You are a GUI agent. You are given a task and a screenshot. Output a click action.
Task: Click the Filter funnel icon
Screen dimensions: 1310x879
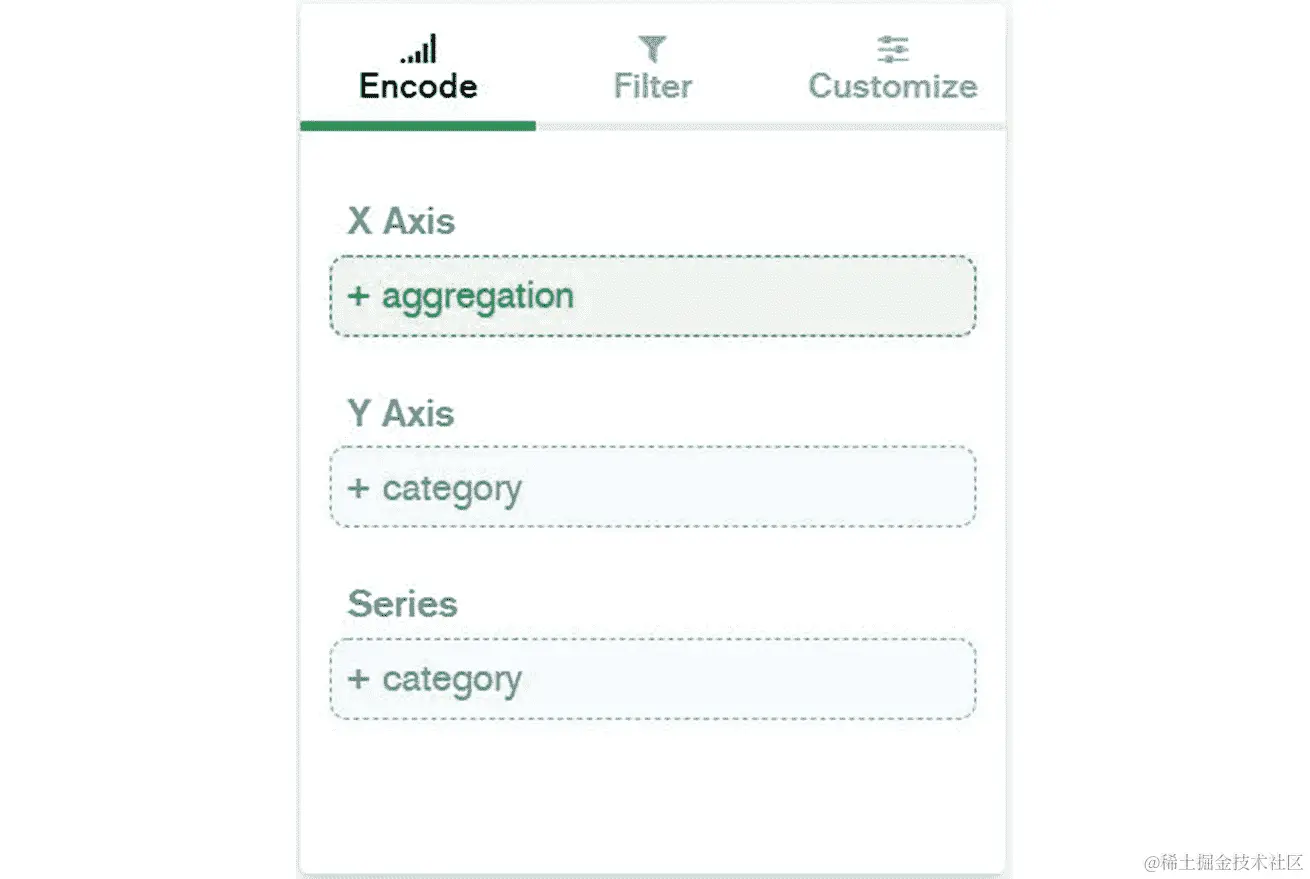652,48
